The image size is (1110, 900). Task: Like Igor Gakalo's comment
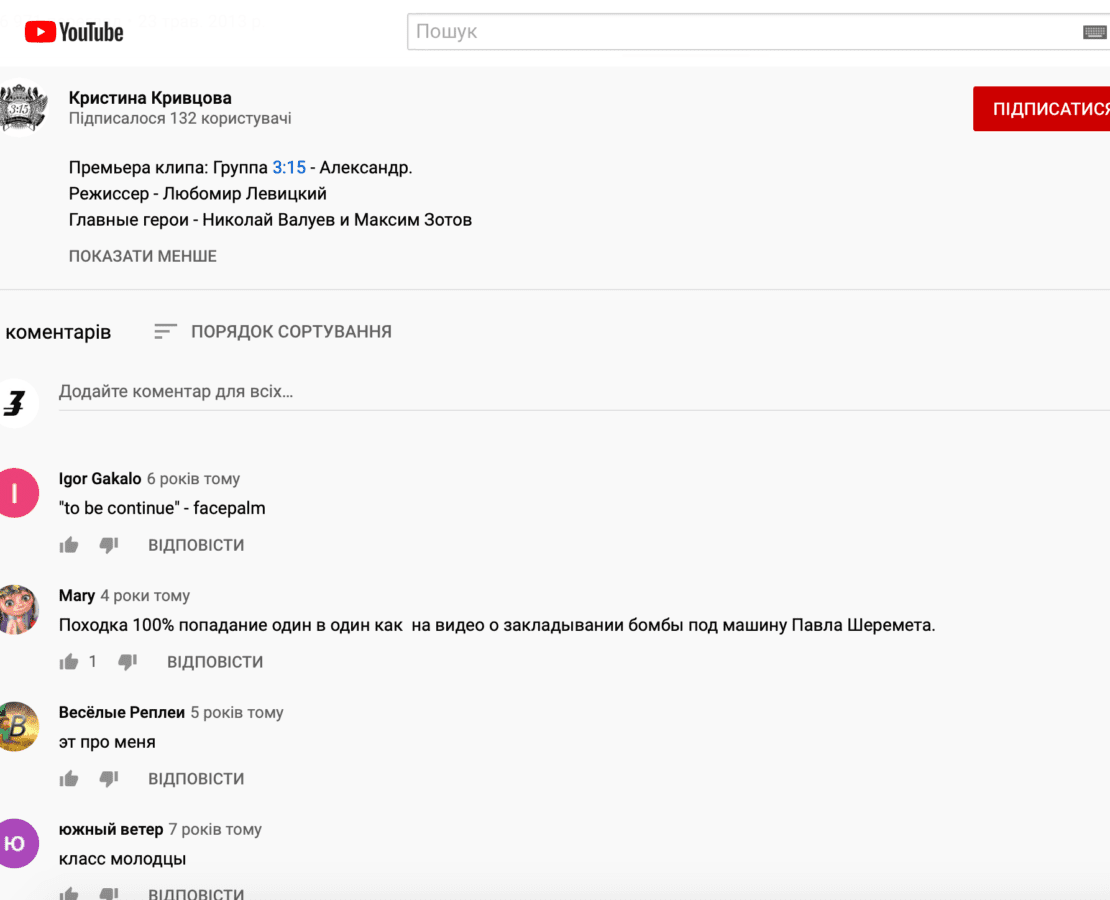[69, 545]
